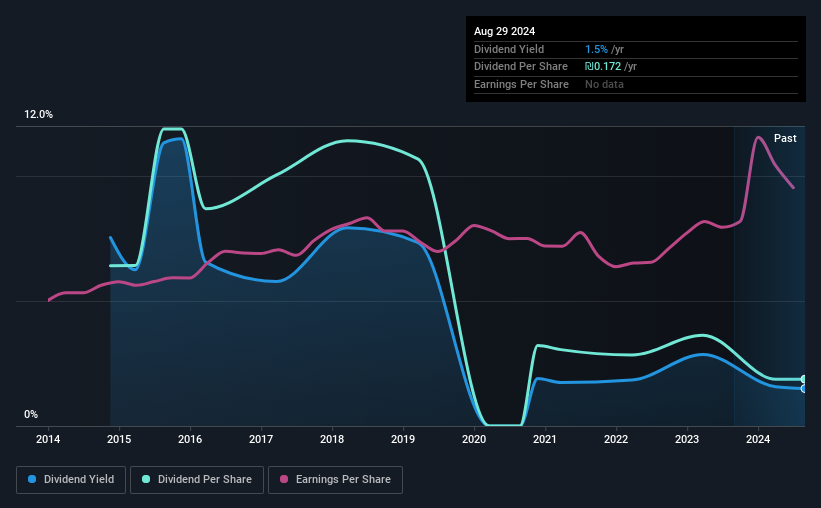The width and height of the screenshot is (821, 508).
Task: Toggle the Dividend Per Share legend button
Action: (197, 480)
